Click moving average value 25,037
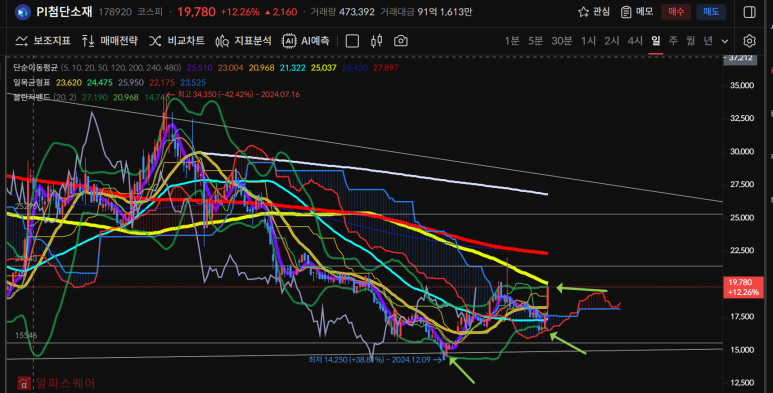Viewport: 773px width, 393px height. tap(323, 68)
